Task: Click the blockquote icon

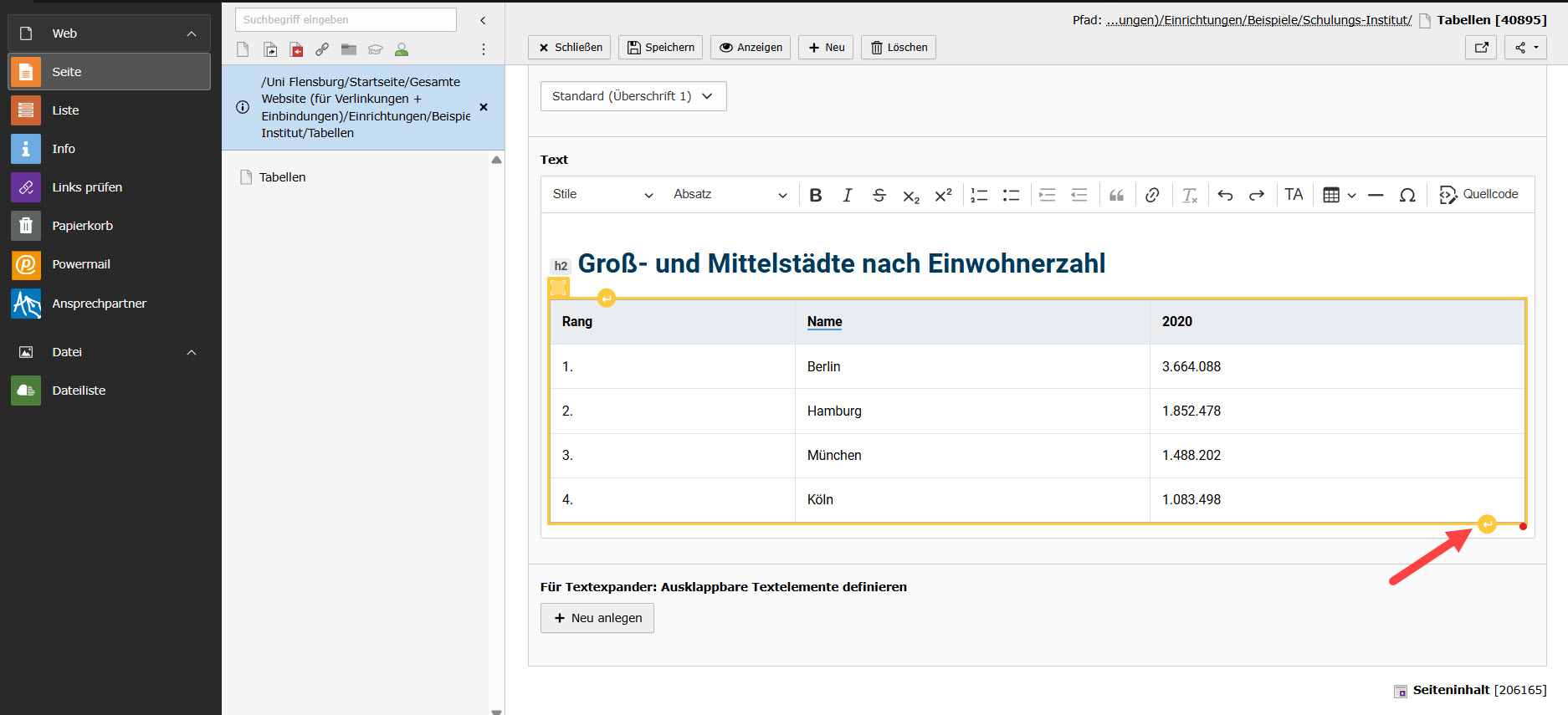Action: (x=1116, y=195)
